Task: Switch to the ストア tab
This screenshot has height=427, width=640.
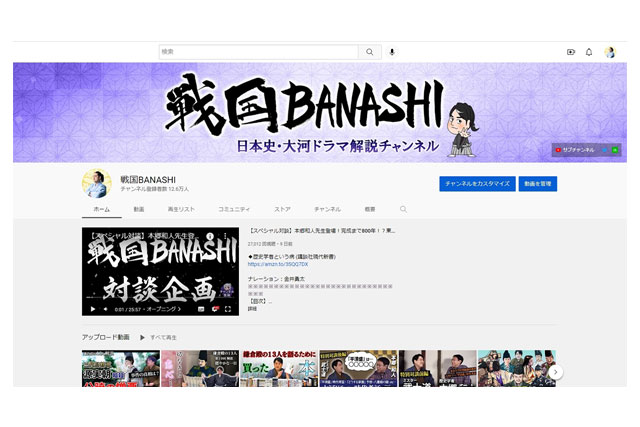Action: [x=282, y=209]
